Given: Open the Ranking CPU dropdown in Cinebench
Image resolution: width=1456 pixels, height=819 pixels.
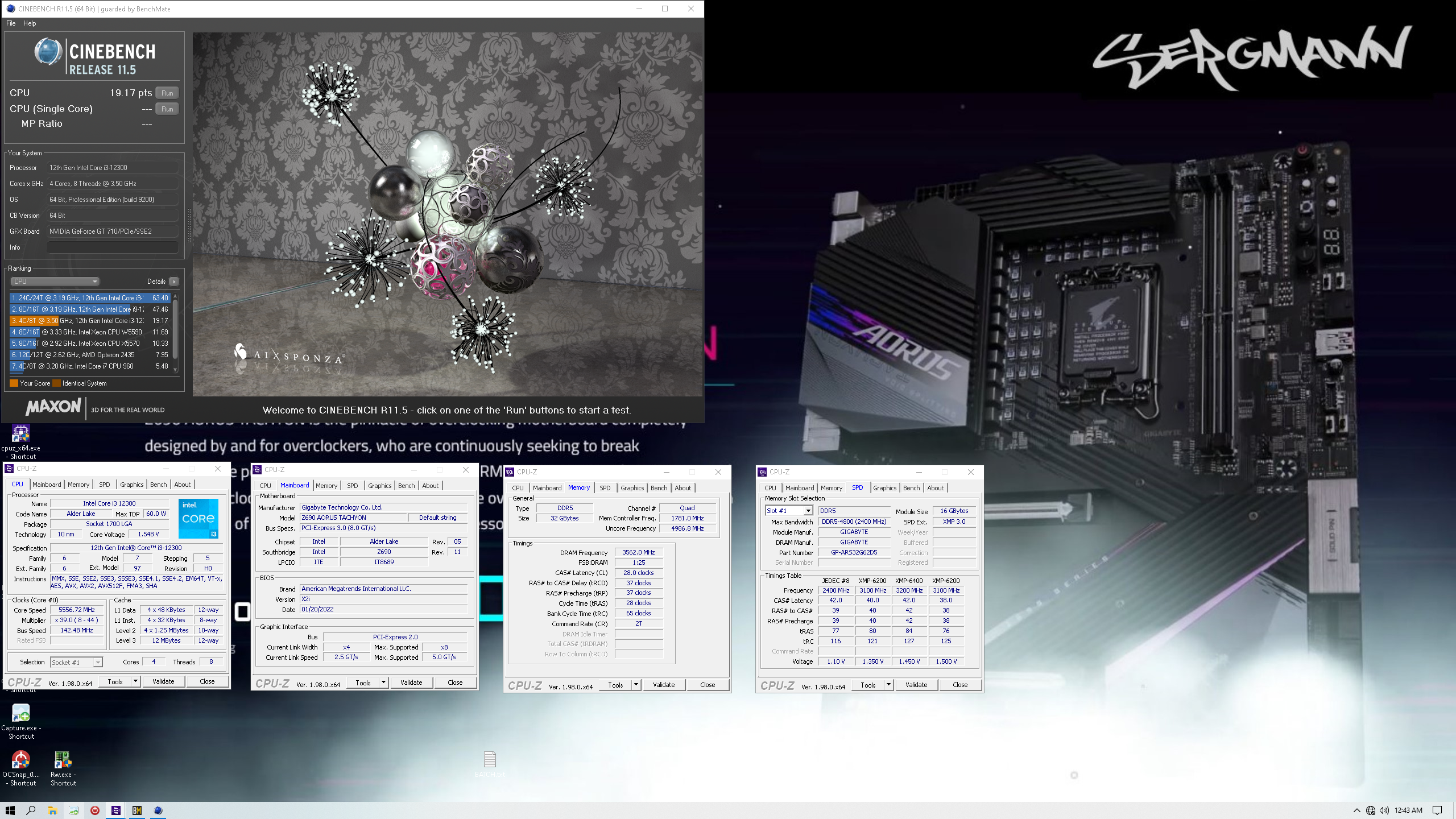Looking at the screenshot, I should [55, 282].
